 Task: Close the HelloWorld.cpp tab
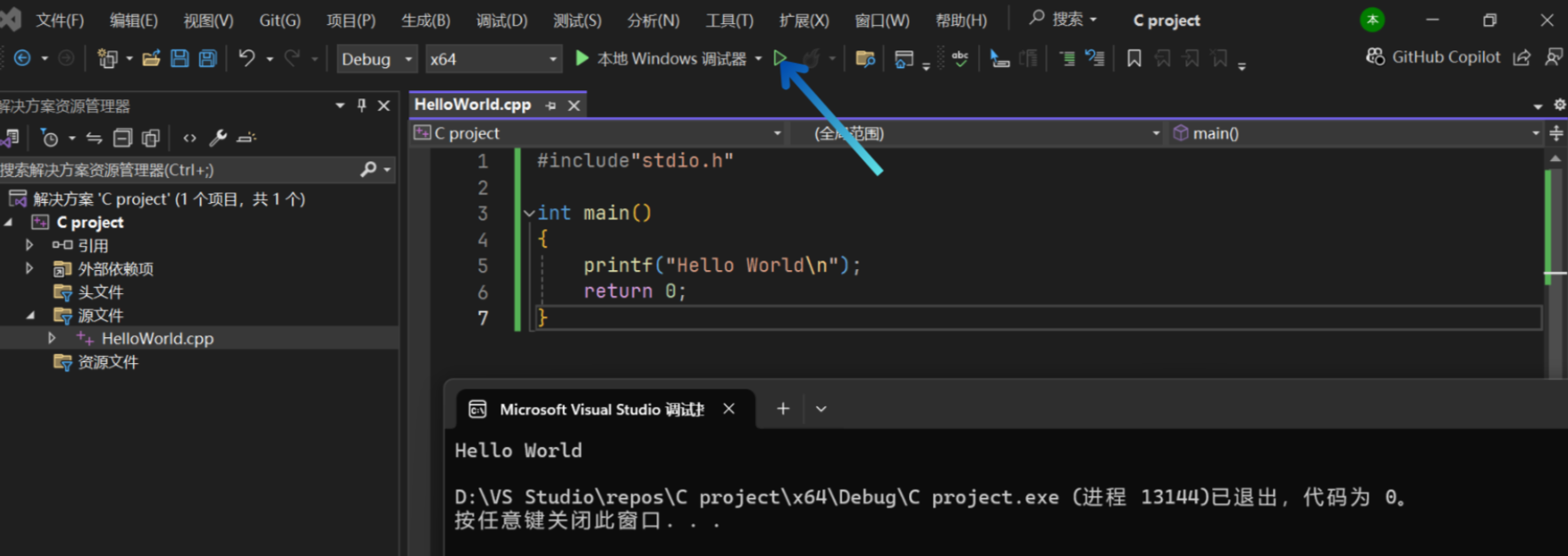(574, 105)
